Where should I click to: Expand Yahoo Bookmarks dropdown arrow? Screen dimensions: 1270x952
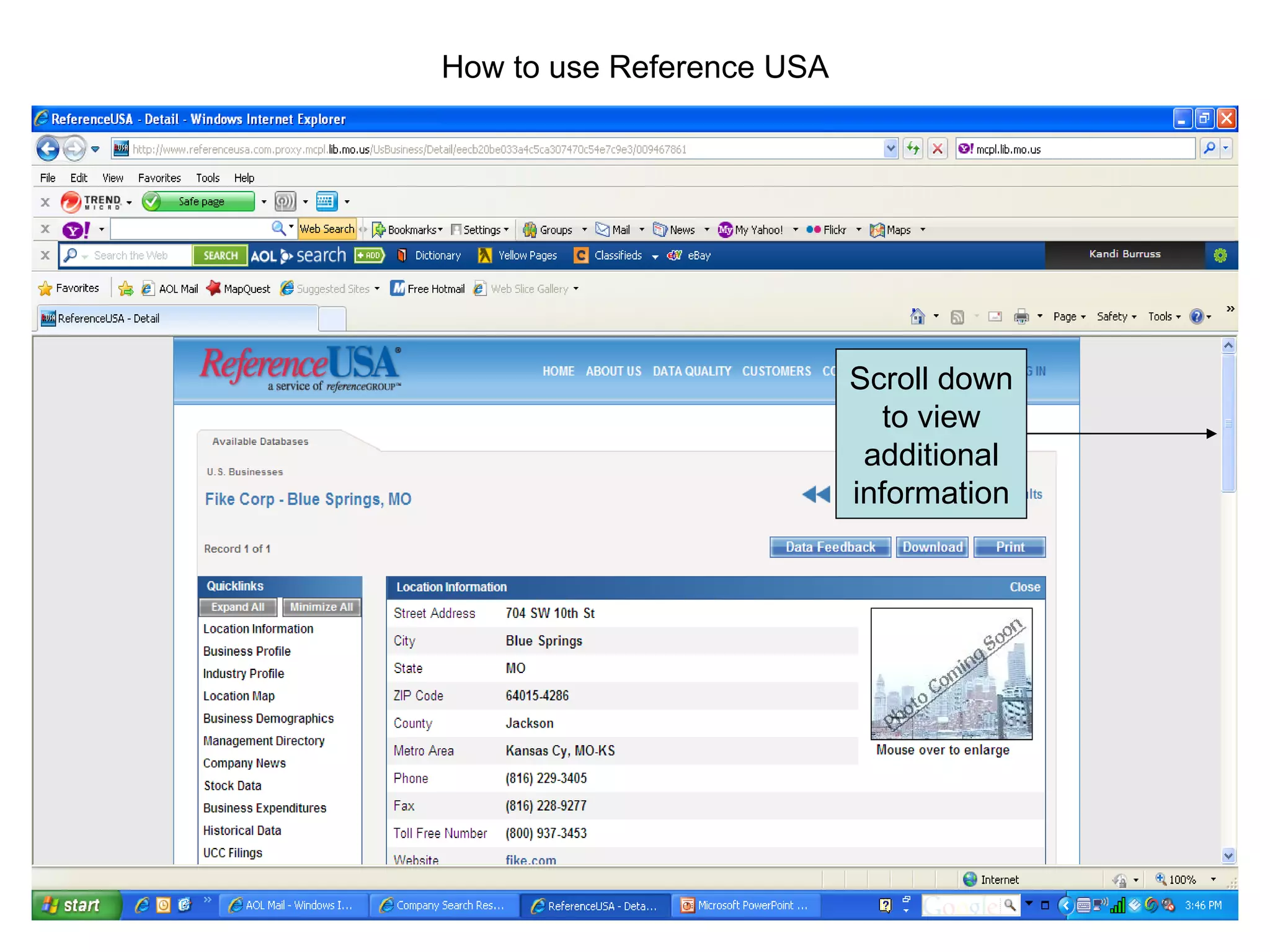(440, 230)
